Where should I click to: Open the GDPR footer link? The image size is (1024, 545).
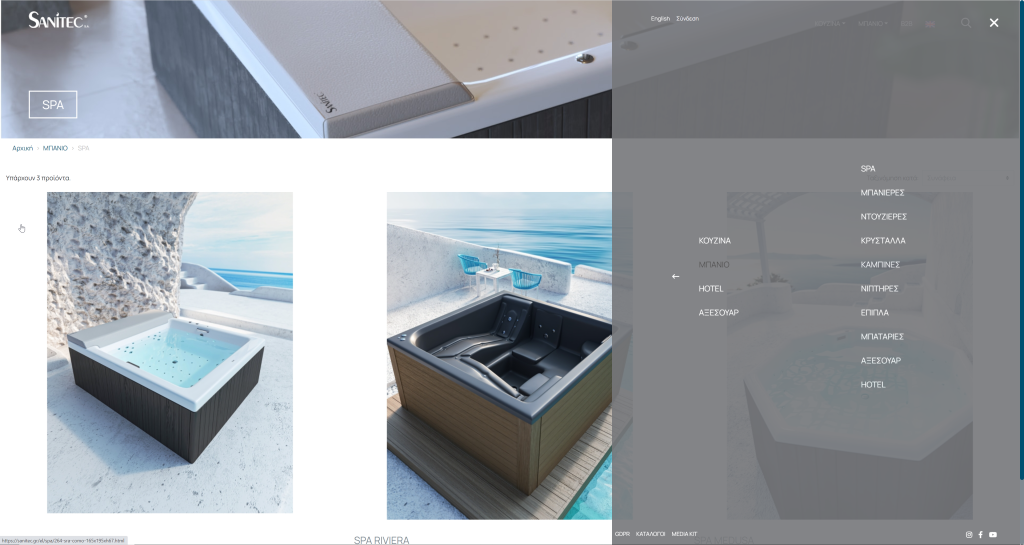tap(622, 534)
